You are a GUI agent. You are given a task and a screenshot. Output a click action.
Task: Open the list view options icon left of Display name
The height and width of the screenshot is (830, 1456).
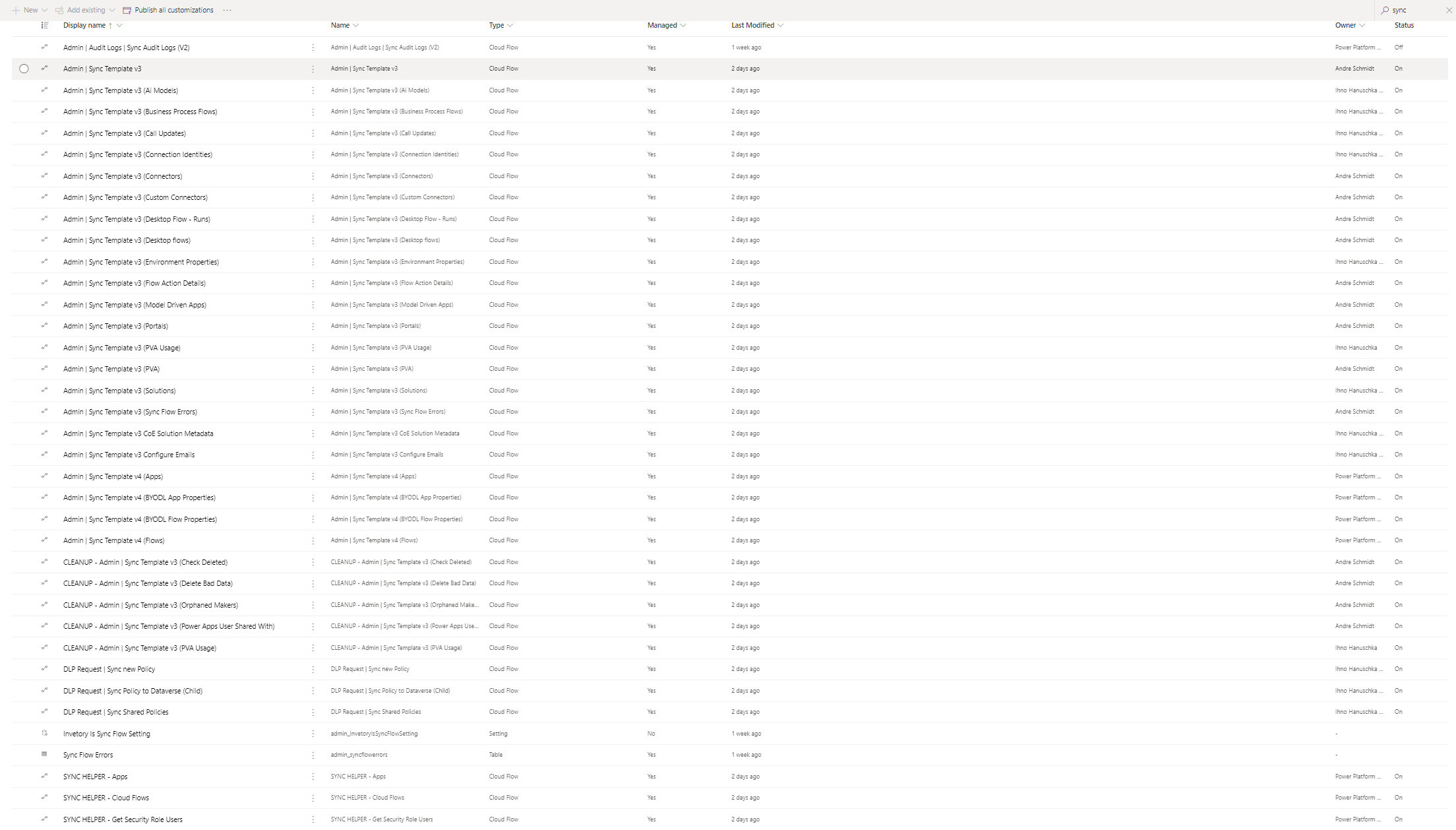pyautogui.click(x=44, y=25)
